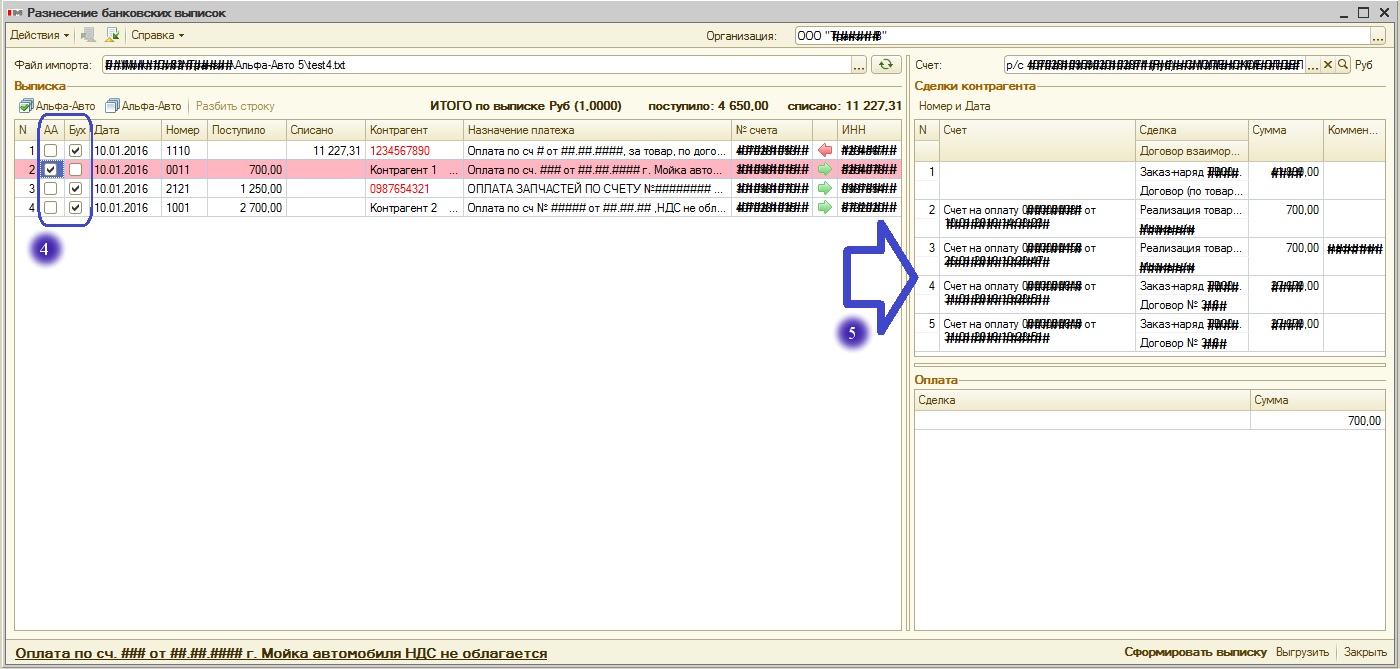Viewport: 1400px width, 669px height.
Task: Open the Действия dropdown menu
Action: [39, 35]
